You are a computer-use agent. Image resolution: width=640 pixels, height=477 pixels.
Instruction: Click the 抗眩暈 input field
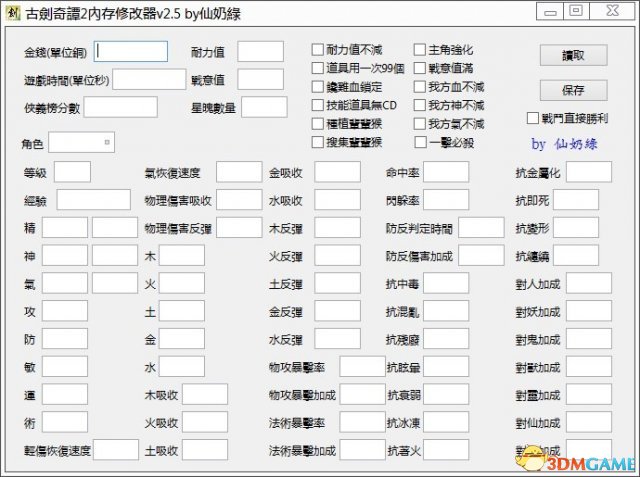(446, 366)
